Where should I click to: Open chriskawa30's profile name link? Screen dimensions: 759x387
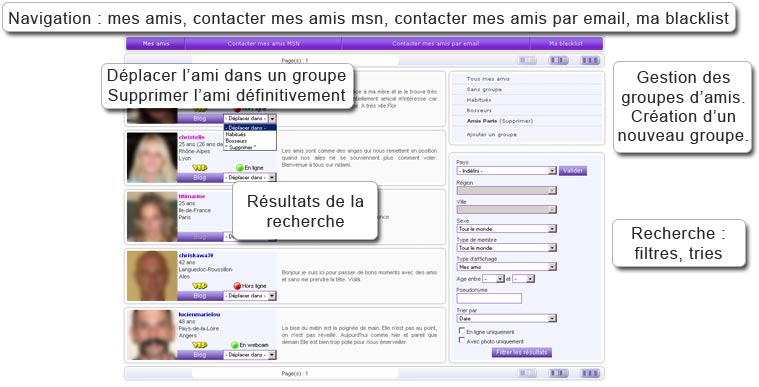tap(196, 255)
